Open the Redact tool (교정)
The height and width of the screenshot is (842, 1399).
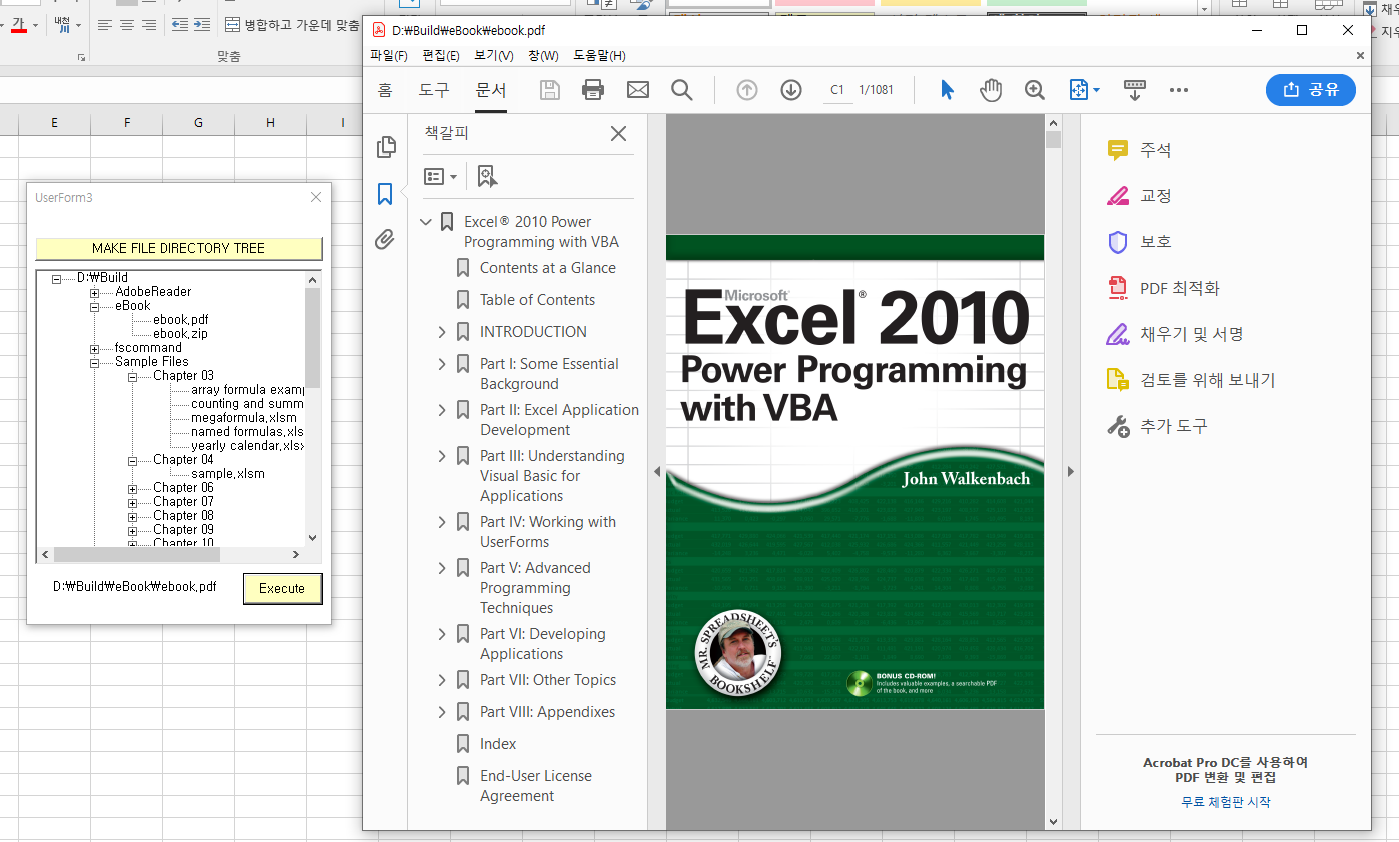[1139, 196]
